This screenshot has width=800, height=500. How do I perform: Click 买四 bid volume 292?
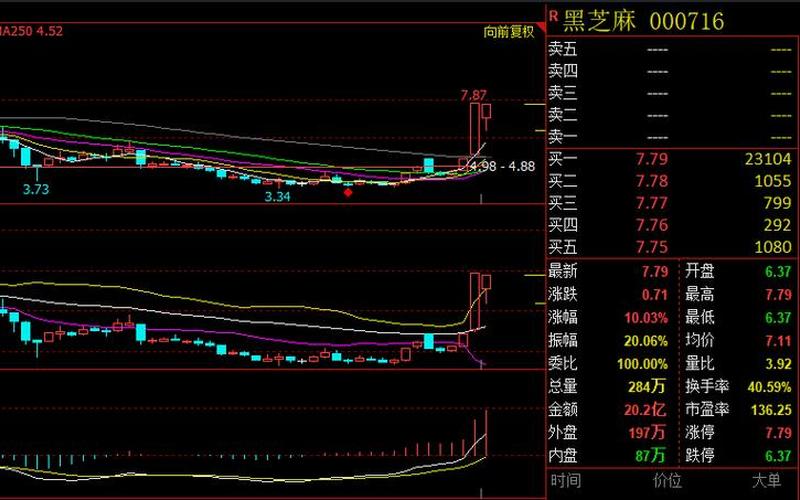tap(778, 225)
